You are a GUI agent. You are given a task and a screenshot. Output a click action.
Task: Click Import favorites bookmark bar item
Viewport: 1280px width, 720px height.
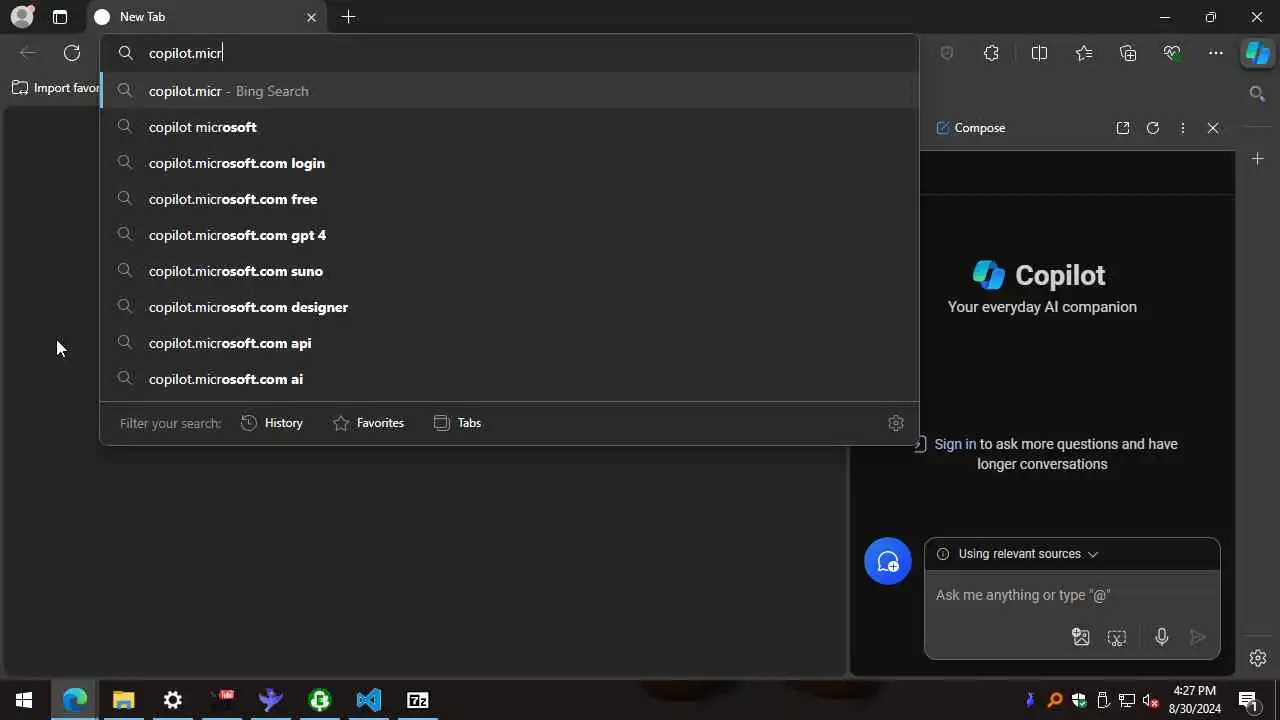coord(57,88)
